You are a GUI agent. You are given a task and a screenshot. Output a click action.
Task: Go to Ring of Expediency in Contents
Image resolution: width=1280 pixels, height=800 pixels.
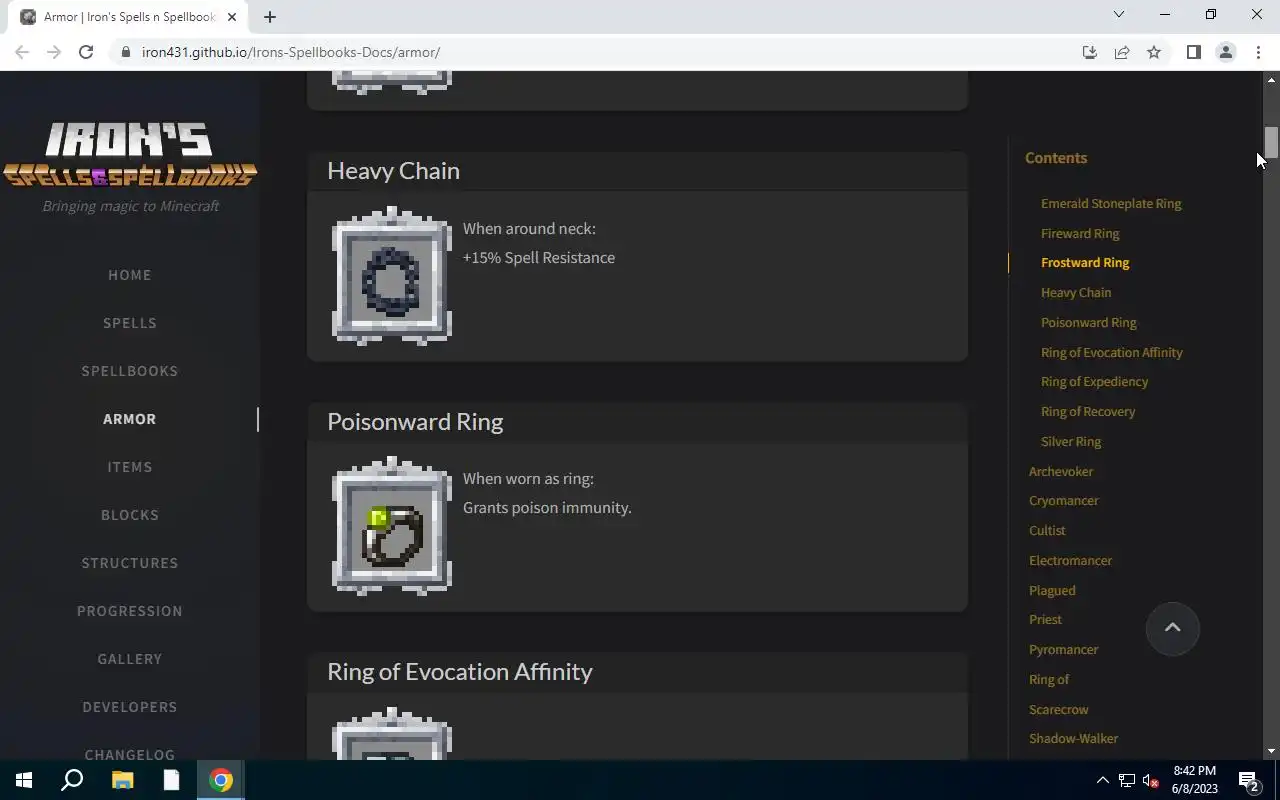[x=1094, y=382]
